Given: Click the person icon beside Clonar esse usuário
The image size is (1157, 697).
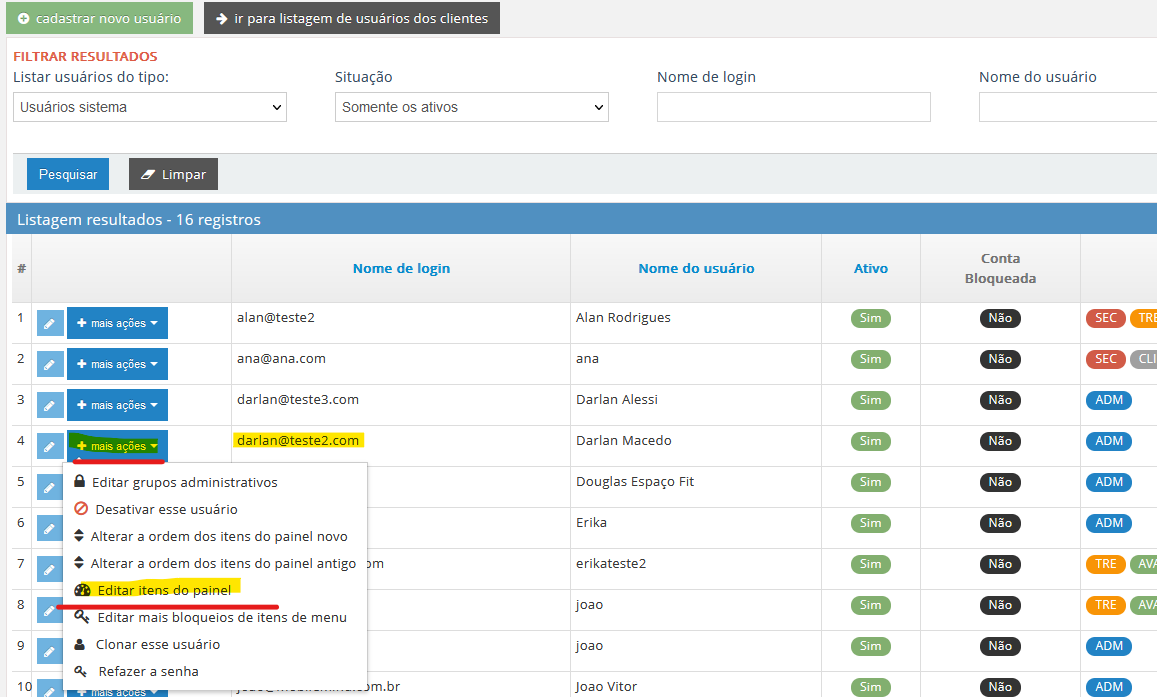Looking at the screenshot, I should point(81,644).
